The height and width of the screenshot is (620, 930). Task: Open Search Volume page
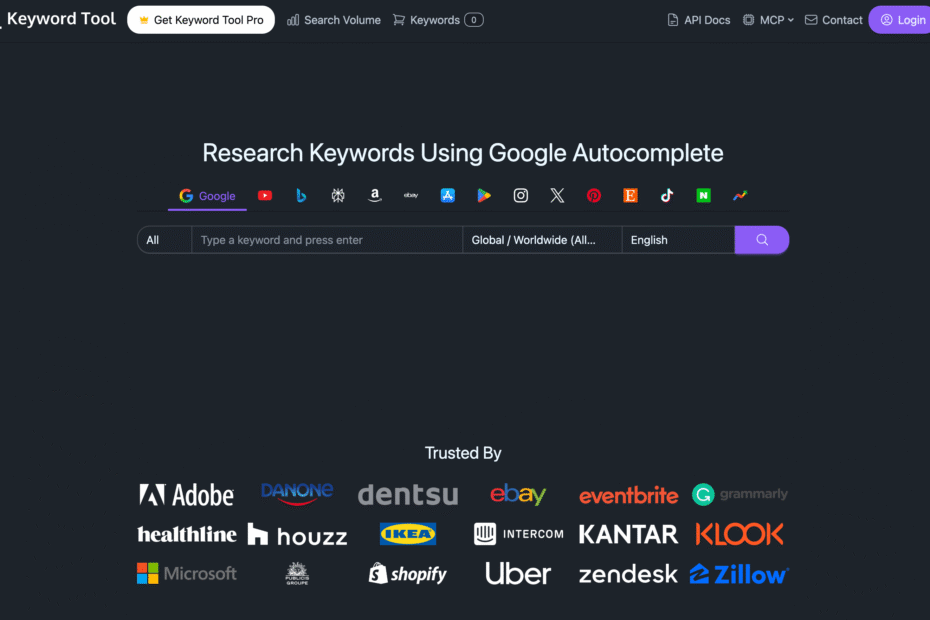pyautogui.click(x=334, y=20)
